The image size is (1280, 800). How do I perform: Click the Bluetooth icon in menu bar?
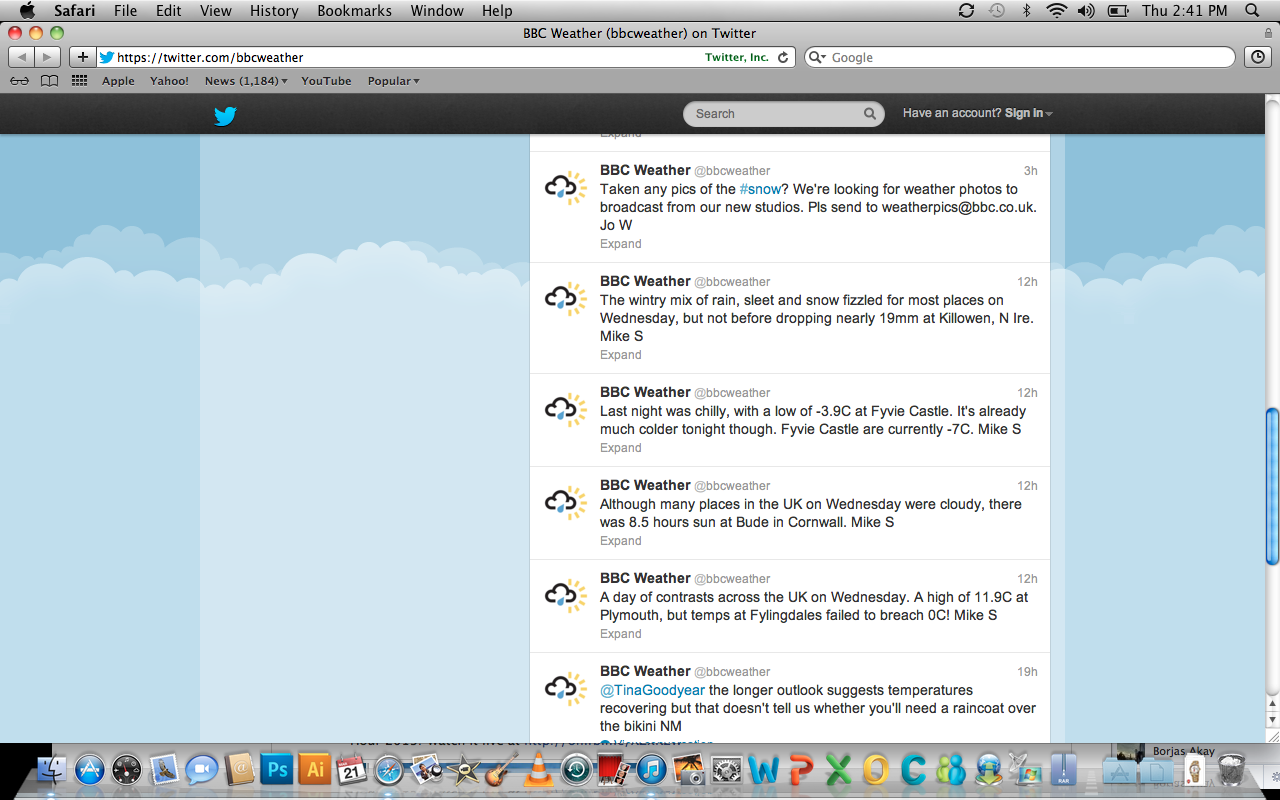pyautogui.click(x=1026, y=10)
